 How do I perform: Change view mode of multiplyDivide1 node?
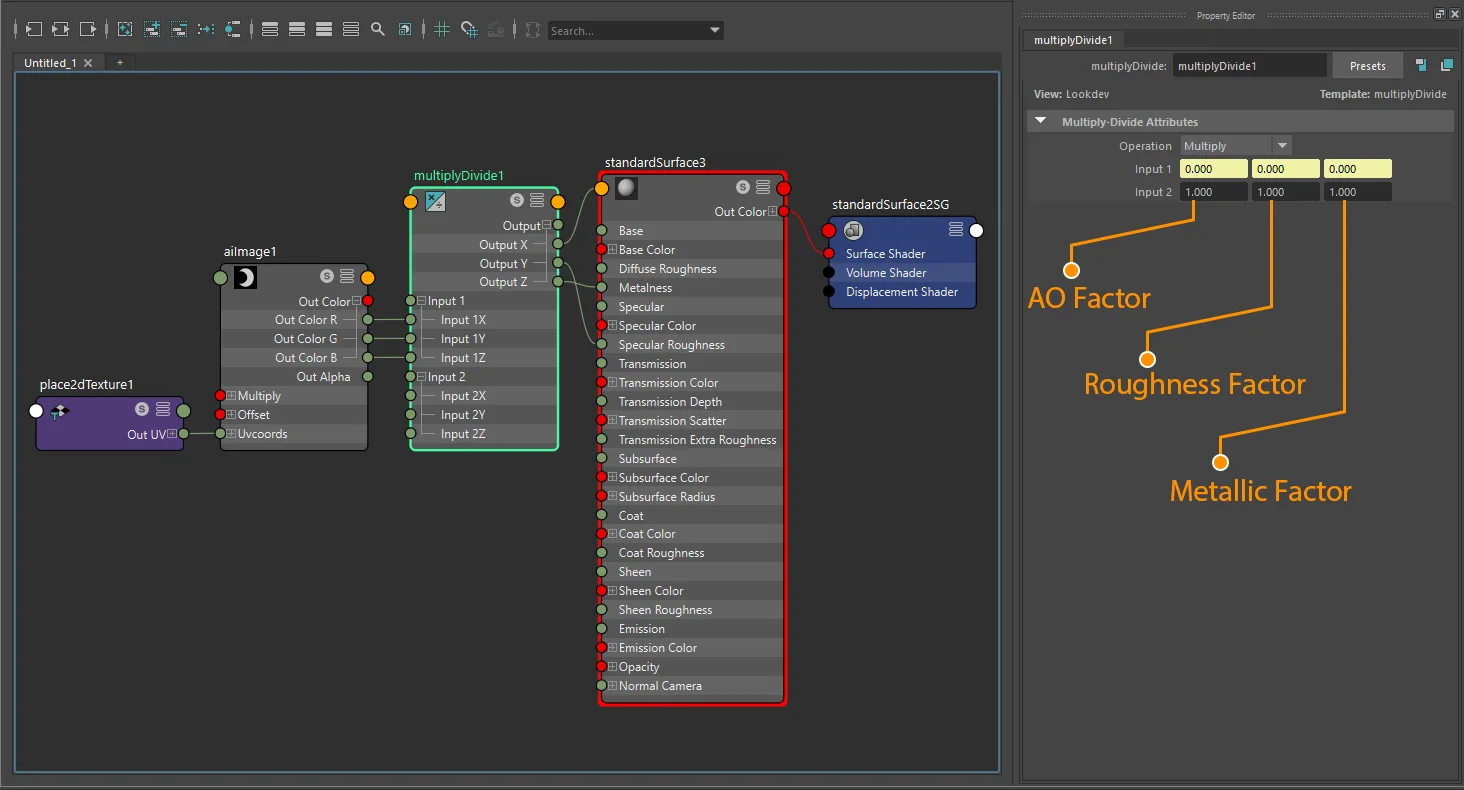(x=537, y=200)
